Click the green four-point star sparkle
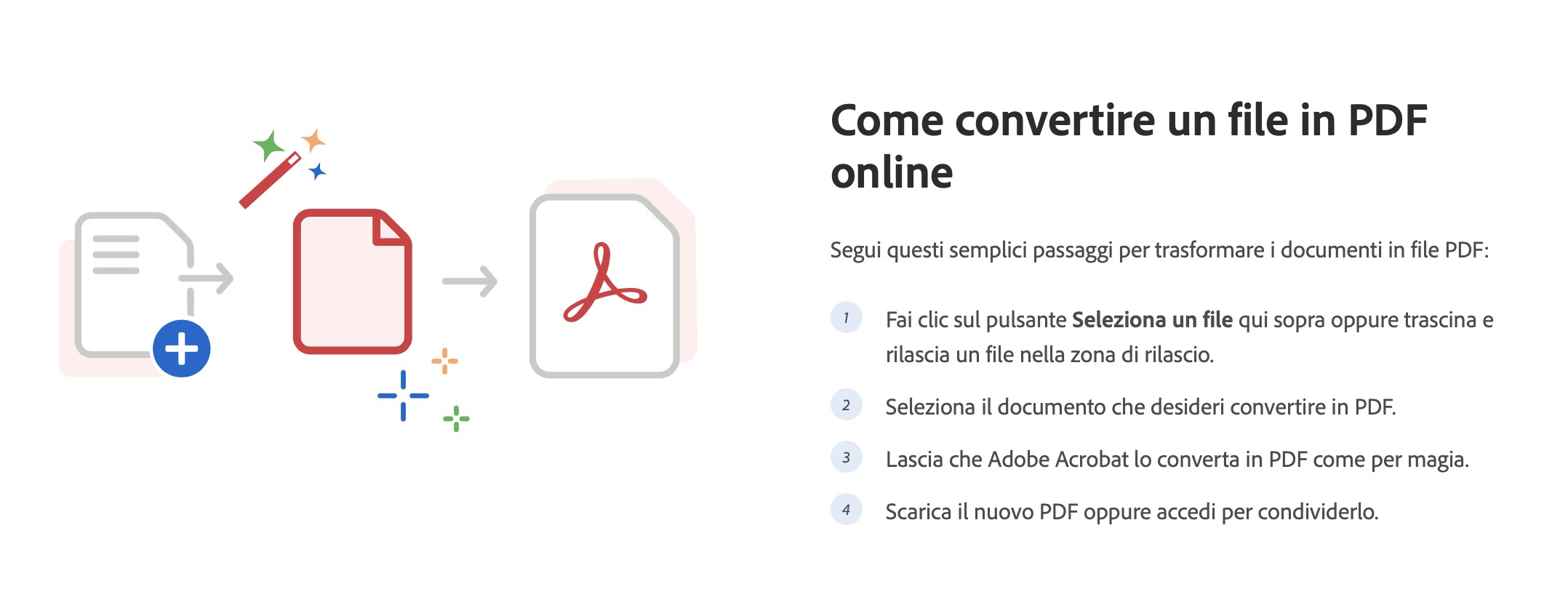Screen dimensions: 1568x608 pos(268,145)
